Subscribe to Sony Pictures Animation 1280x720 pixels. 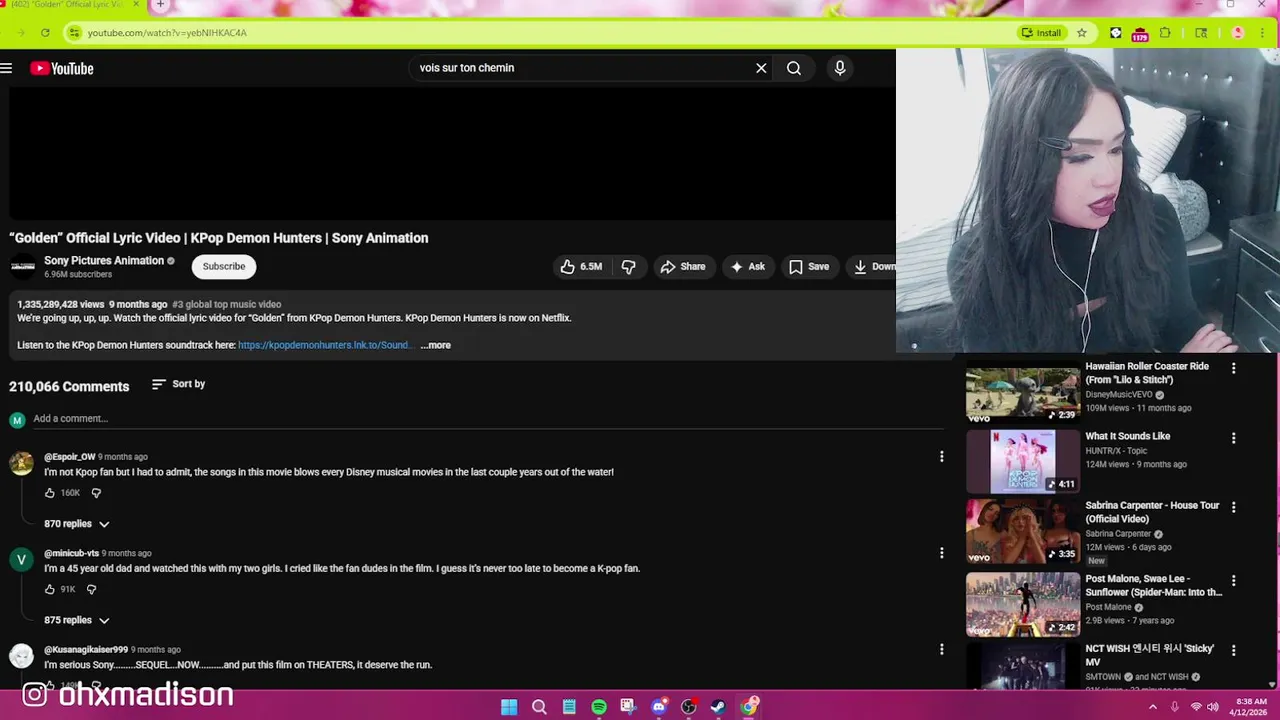point(224,266)
